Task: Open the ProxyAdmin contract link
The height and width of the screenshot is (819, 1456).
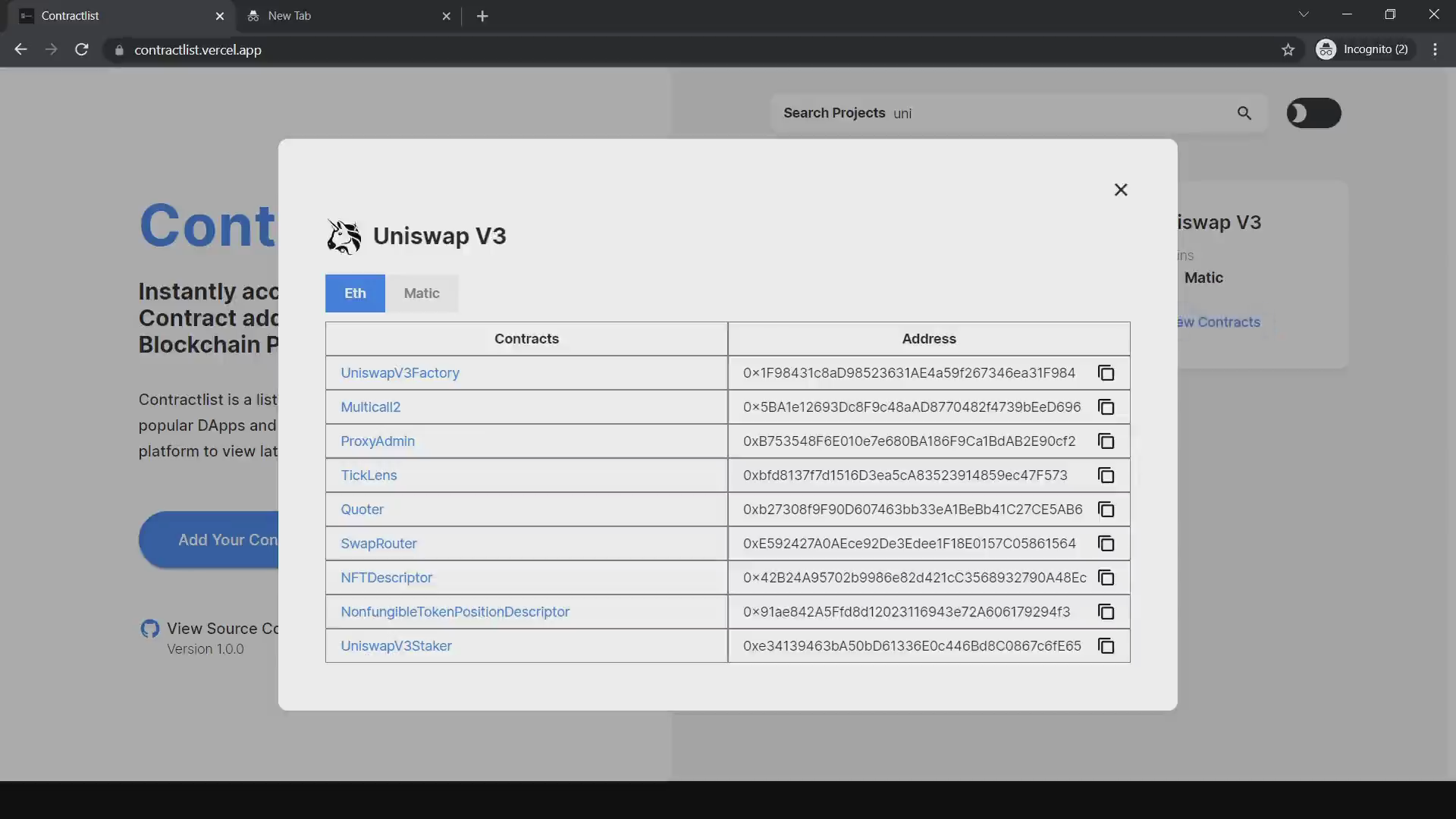Action: 378,441
